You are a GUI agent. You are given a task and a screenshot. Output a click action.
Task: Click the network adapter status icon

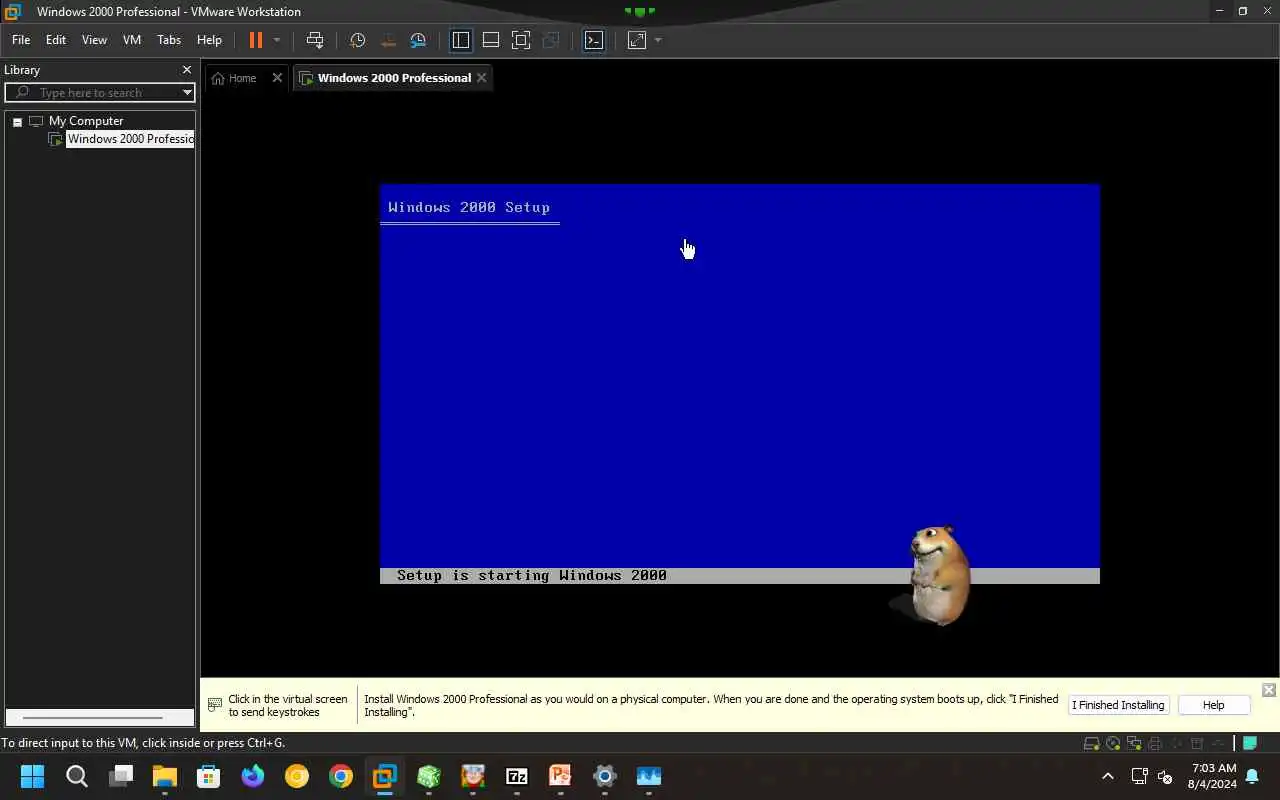pos(1135,743)
